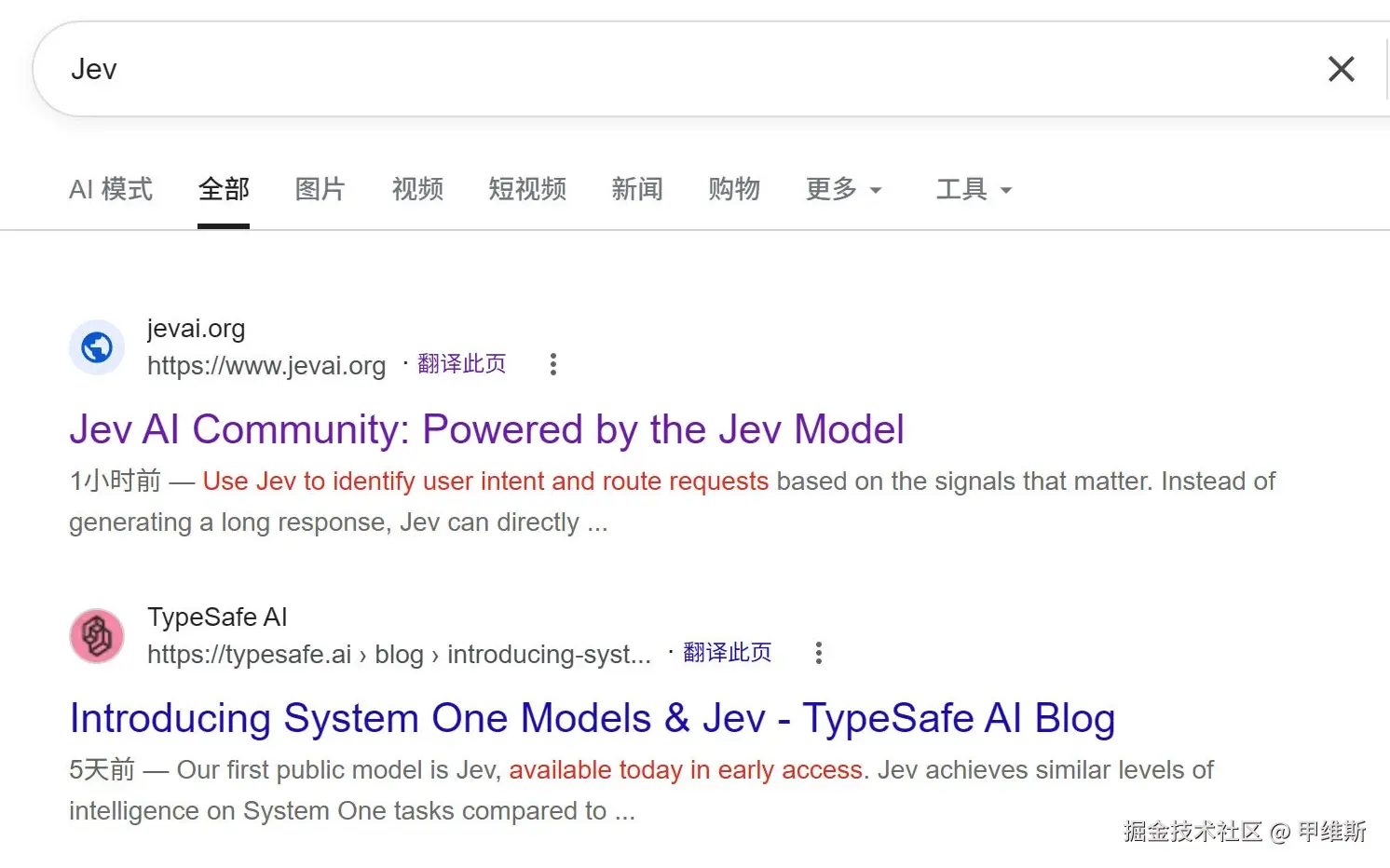
Task: Click the jevai.org globe favicon
Action: [97, 347]
